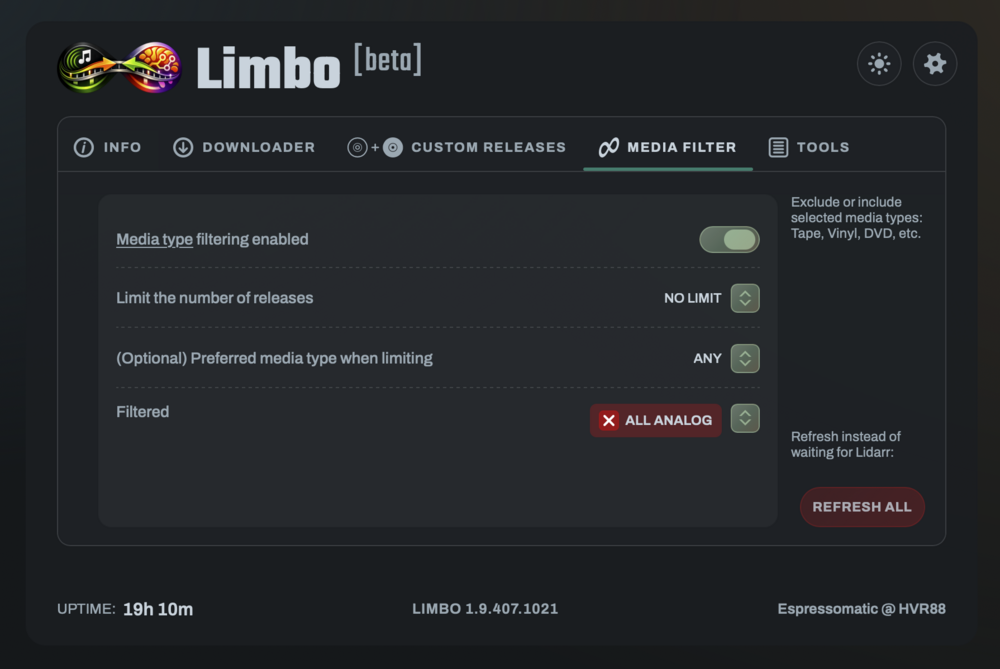
Task: Expand the No Limit releases dropdown
Action: (x=745, y=298)
